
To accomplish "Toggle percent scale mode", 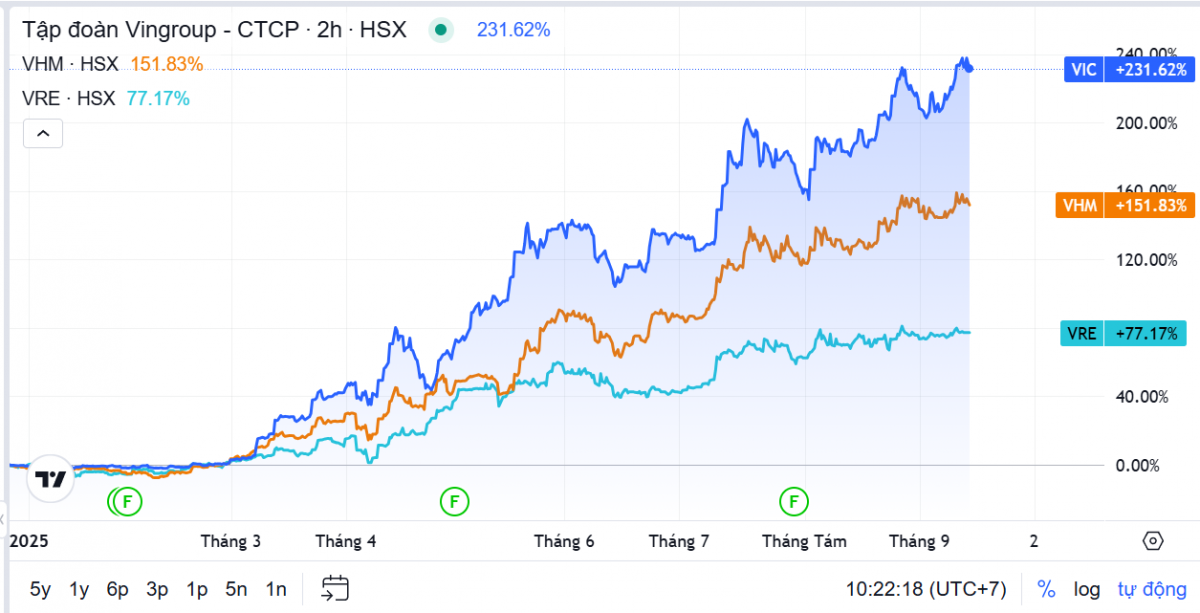I will coord(1046,589).
